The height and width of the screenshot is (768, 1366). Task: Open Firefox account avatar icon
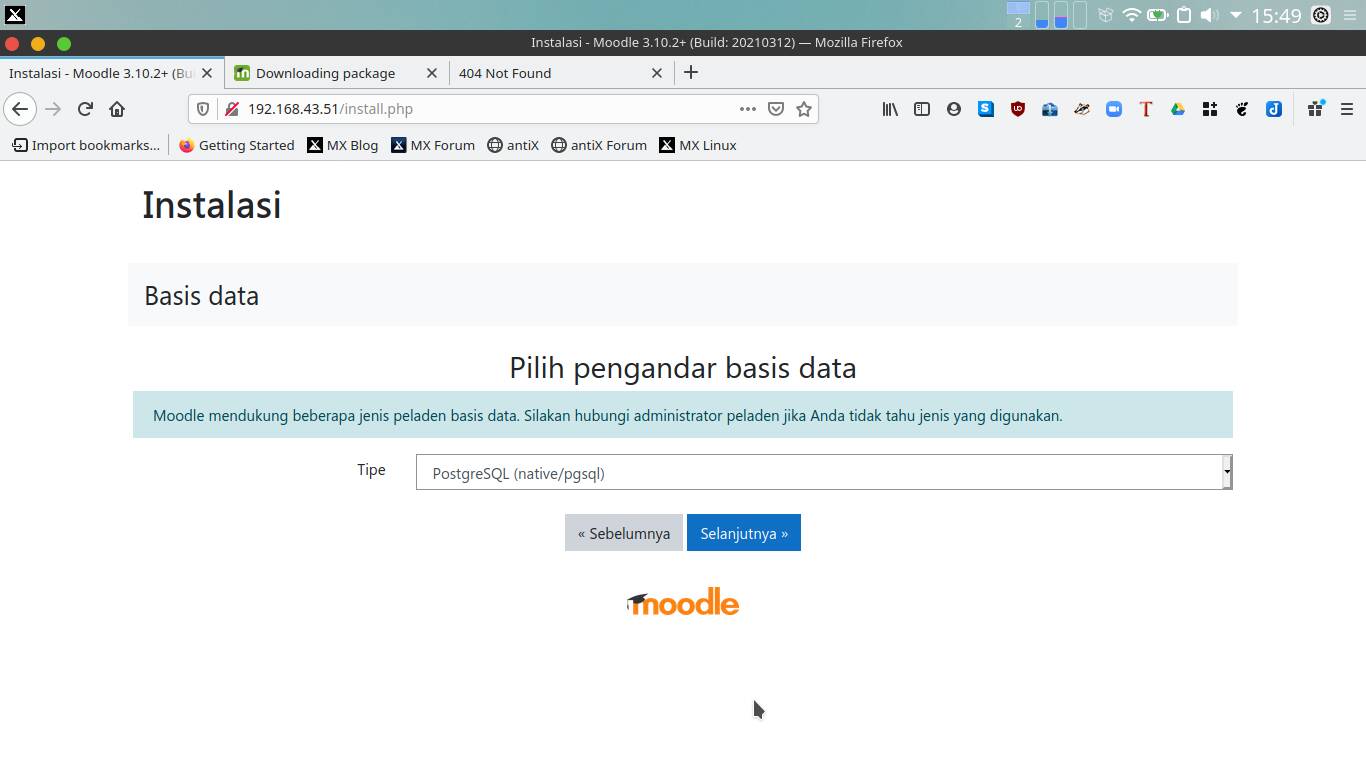coord(954,109)
